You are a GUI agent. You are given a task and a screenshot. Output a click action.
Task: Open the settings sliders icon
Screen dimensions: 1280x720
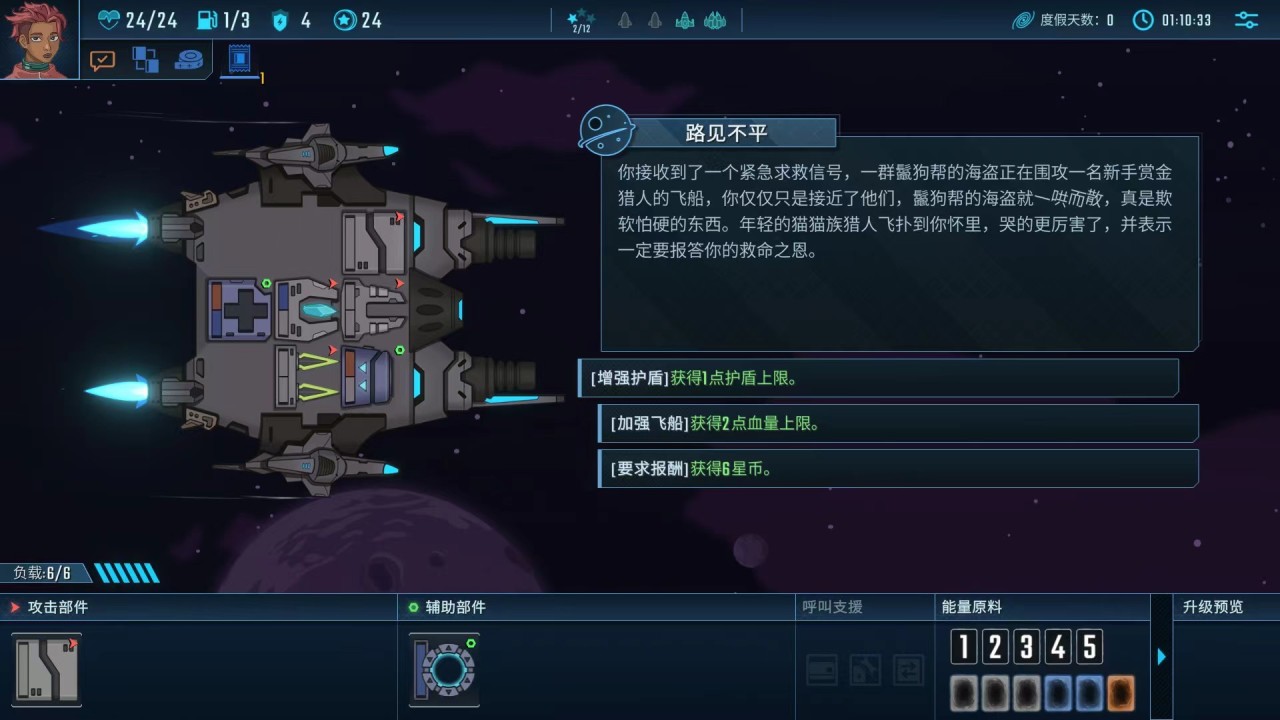1246,20
